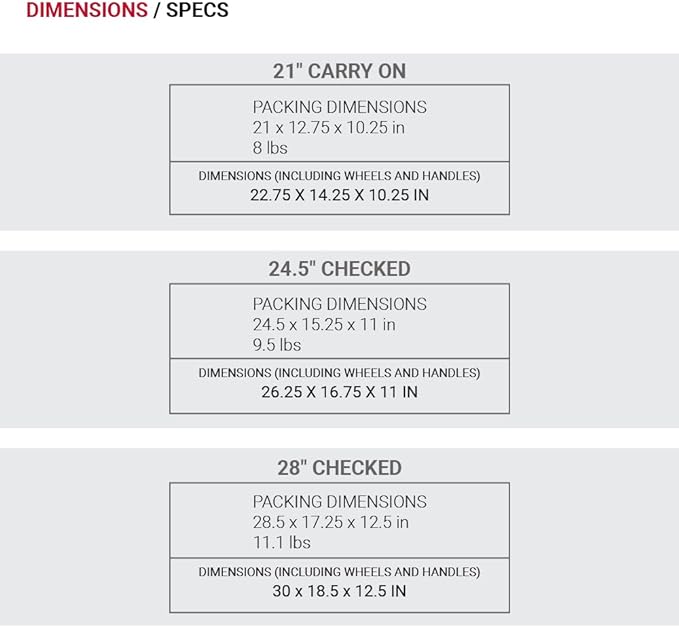679x627 pixels.
Task: Click wheels and handles label under 28" Checked
Action: point(339,572)
